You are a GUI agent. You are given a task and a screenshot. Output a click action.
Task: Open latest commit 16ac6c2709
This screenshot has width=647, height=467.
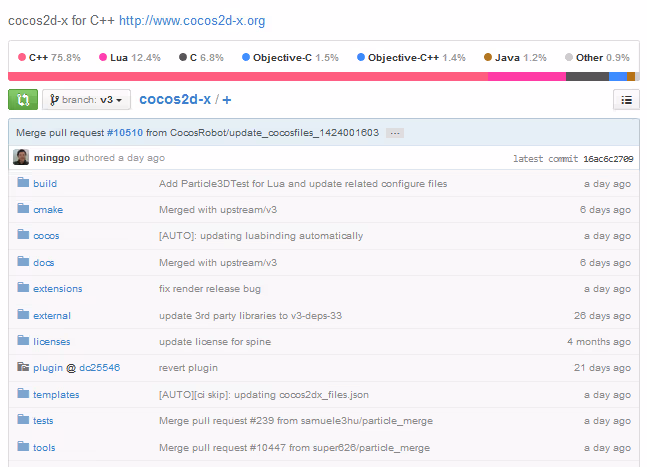(608, 159)
